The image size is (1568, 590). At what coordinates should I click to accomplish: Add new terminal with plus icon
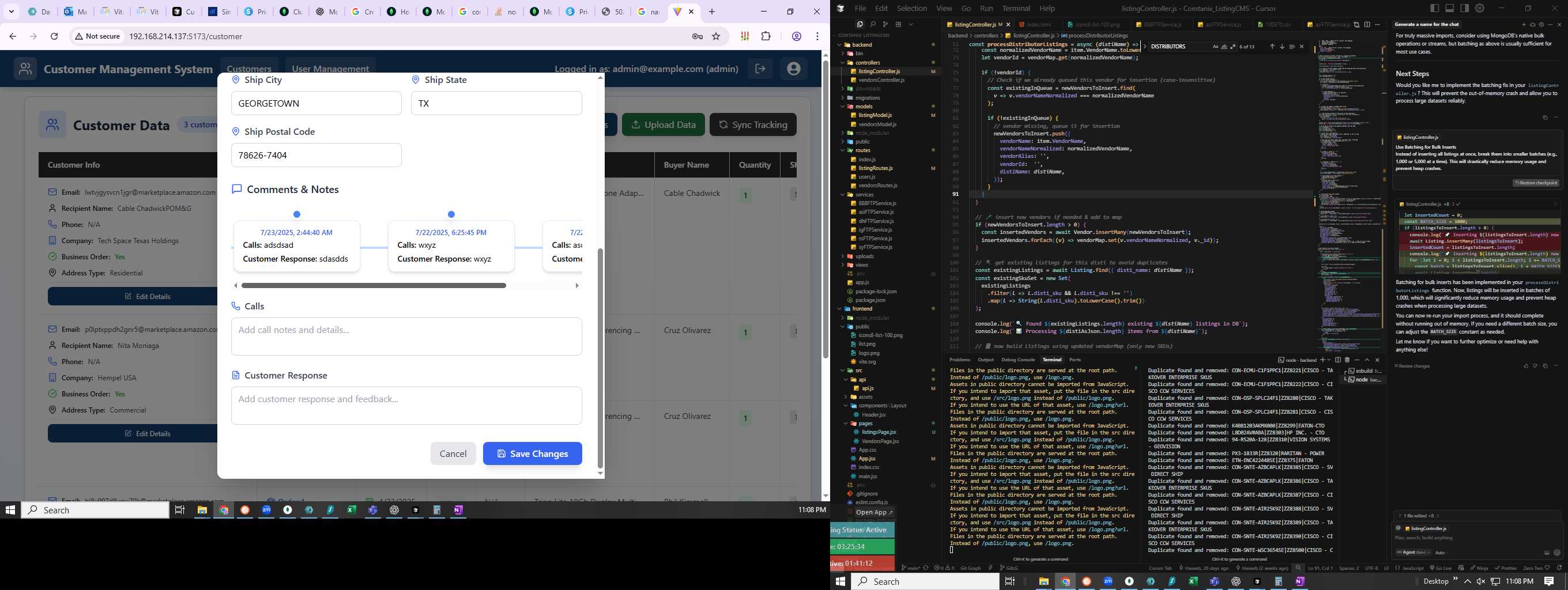[x=1322, y=360]
